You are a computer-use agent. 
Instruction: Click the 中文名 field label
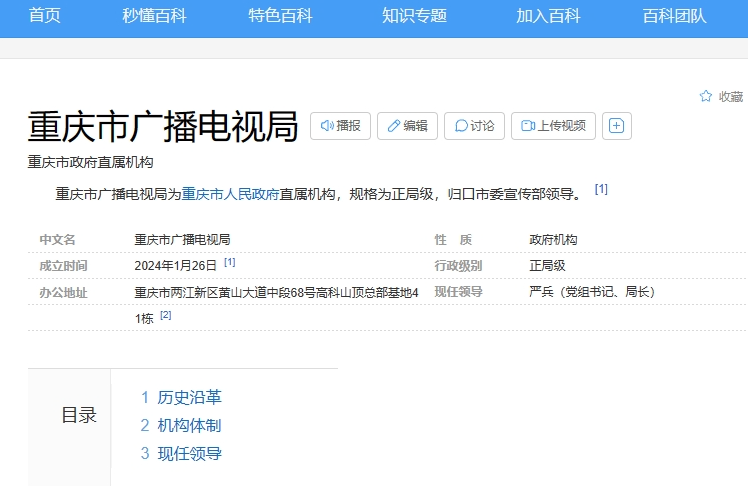click(57, 239)
